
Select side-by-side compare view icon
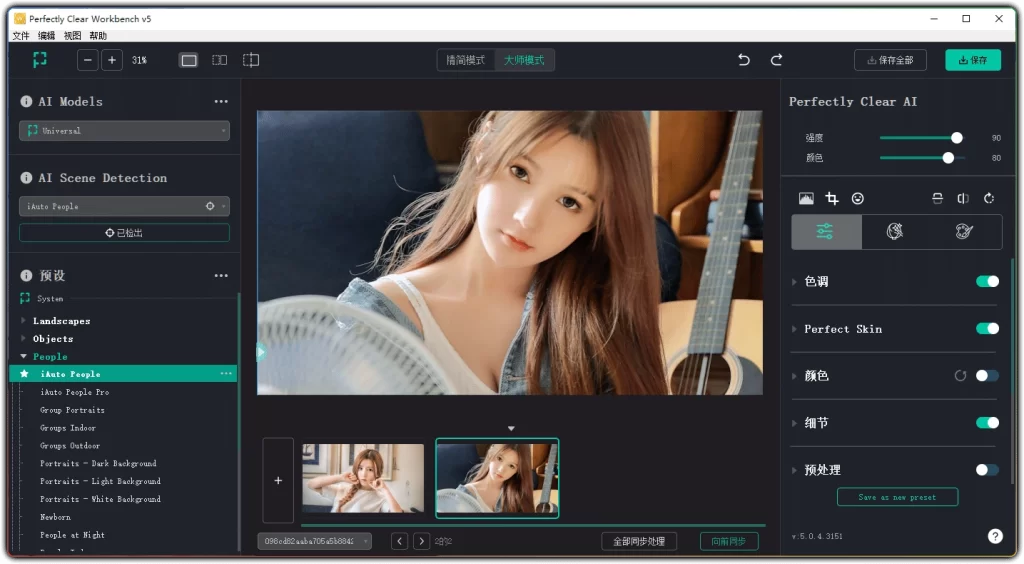pyautogui.click(x=219, y=60)
